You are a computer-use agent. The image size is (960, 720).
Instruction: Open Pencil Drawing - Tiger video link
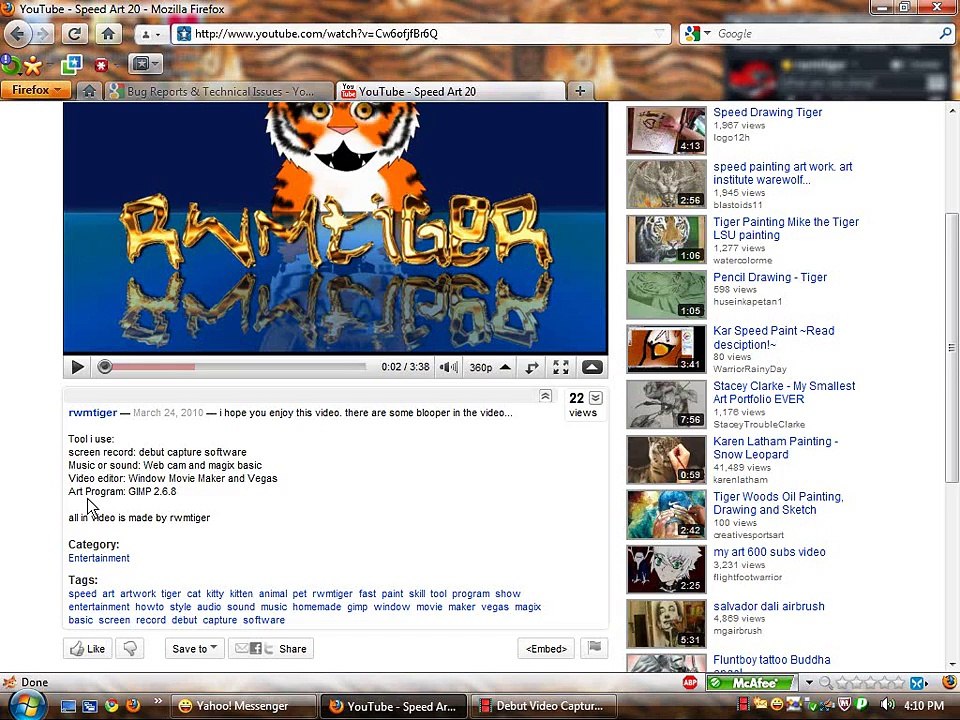(770, 277)
